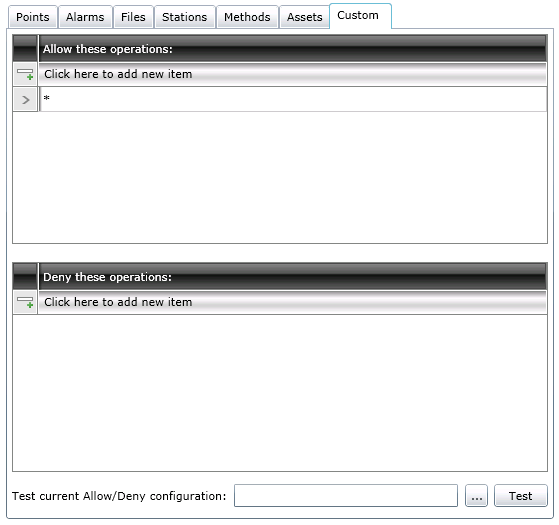This screenshot has height=525, width=559.
Task: Click the empty area of the Deny list
Action: (x=280, y=393)
